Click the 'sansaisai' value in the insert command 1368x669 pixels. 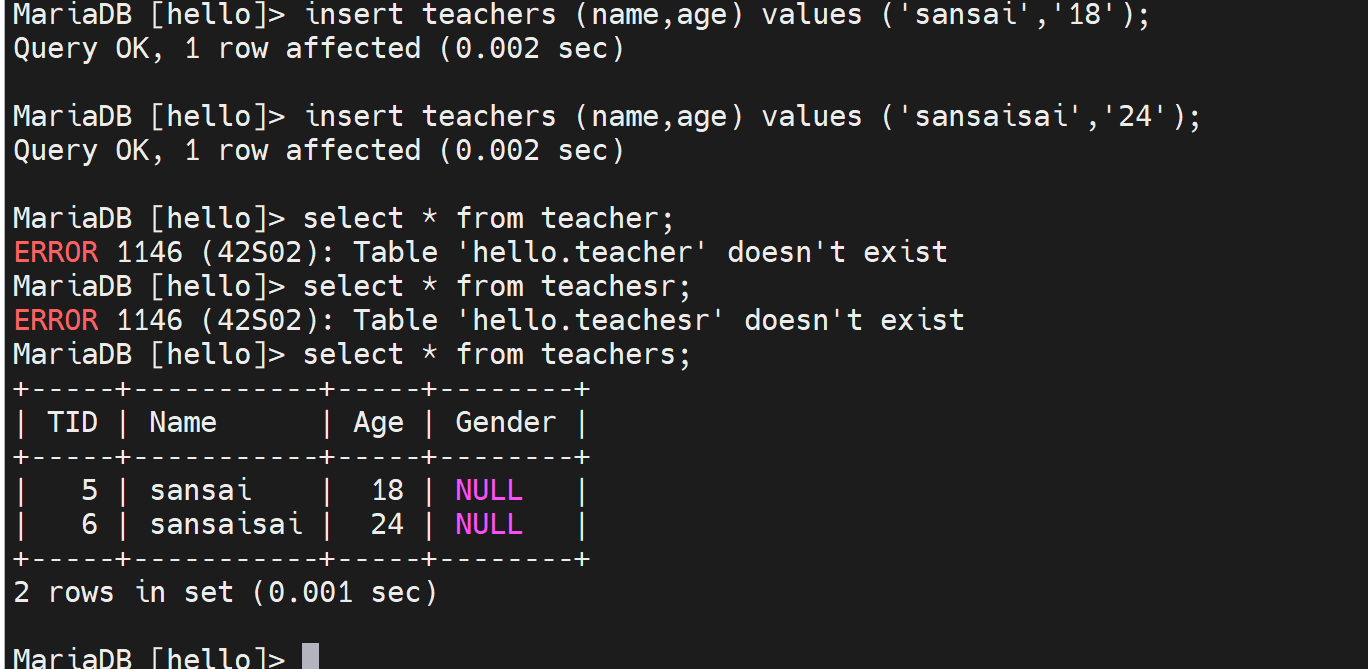pyautogui.click(x=976, y=117)
